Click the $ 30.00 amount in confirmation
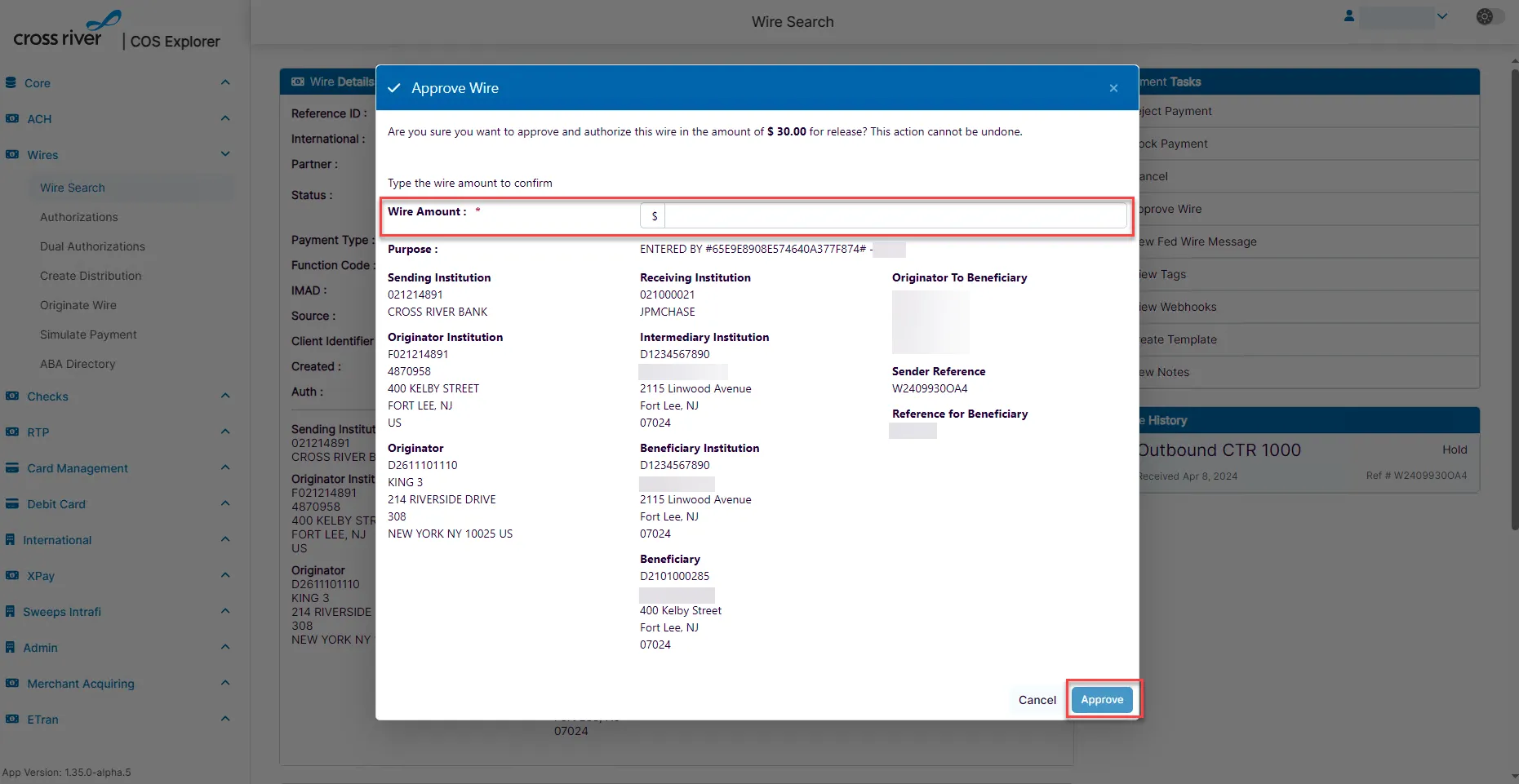This screenshot has height=784, width=1519. coord(787,131)
